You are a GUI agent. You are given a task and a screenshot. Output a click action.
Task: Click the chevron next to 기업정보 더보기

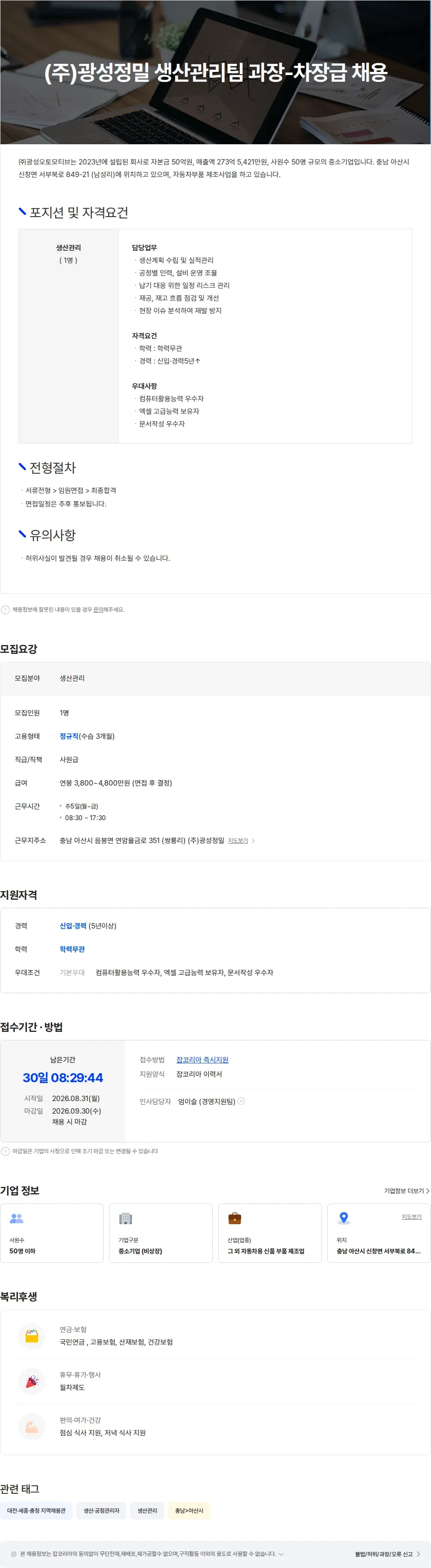tap(427, 1190)
